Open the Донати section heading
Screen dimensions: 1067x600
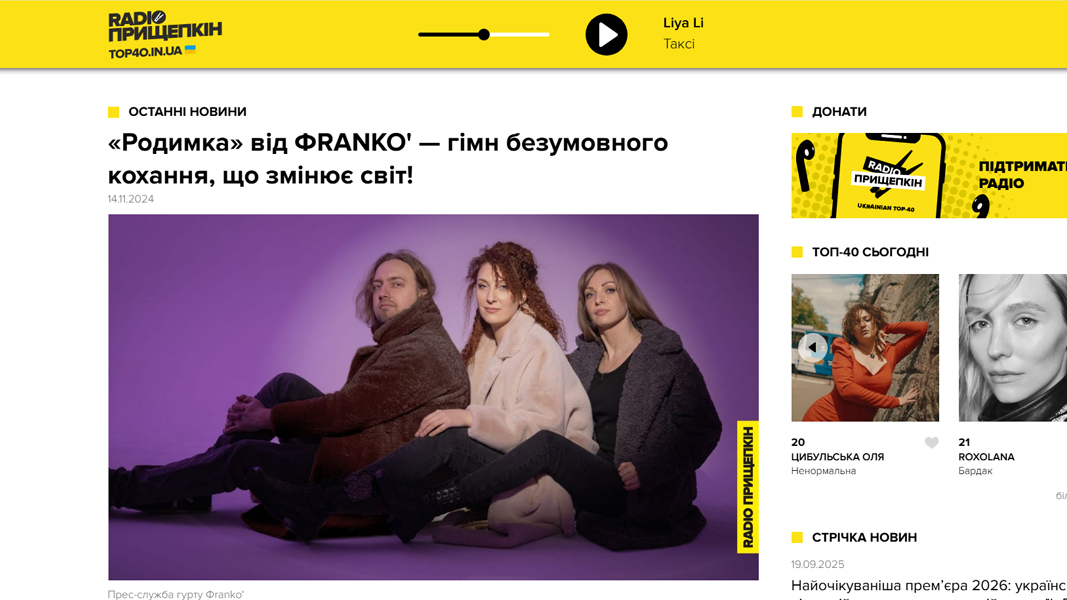click(839, 112)
